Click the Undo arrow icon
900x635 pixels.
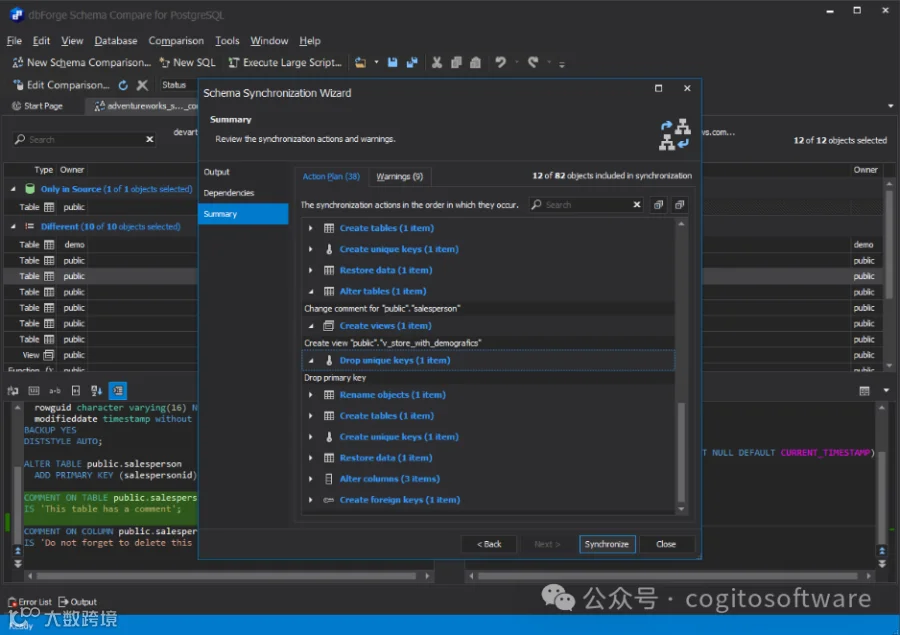501,63
